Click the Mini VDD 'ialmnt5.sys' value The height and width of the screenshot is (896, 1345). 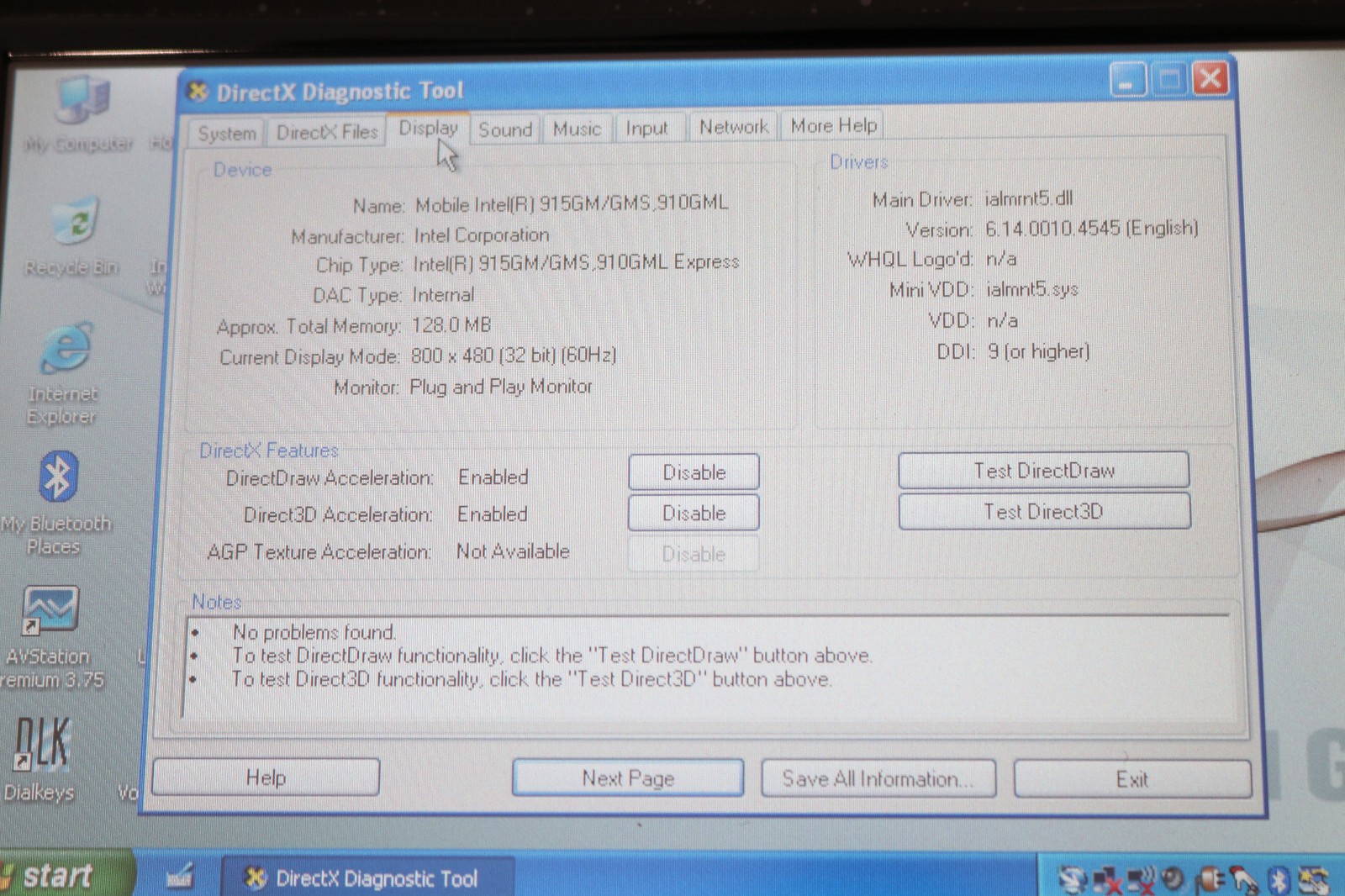(x=1032, y=289)
